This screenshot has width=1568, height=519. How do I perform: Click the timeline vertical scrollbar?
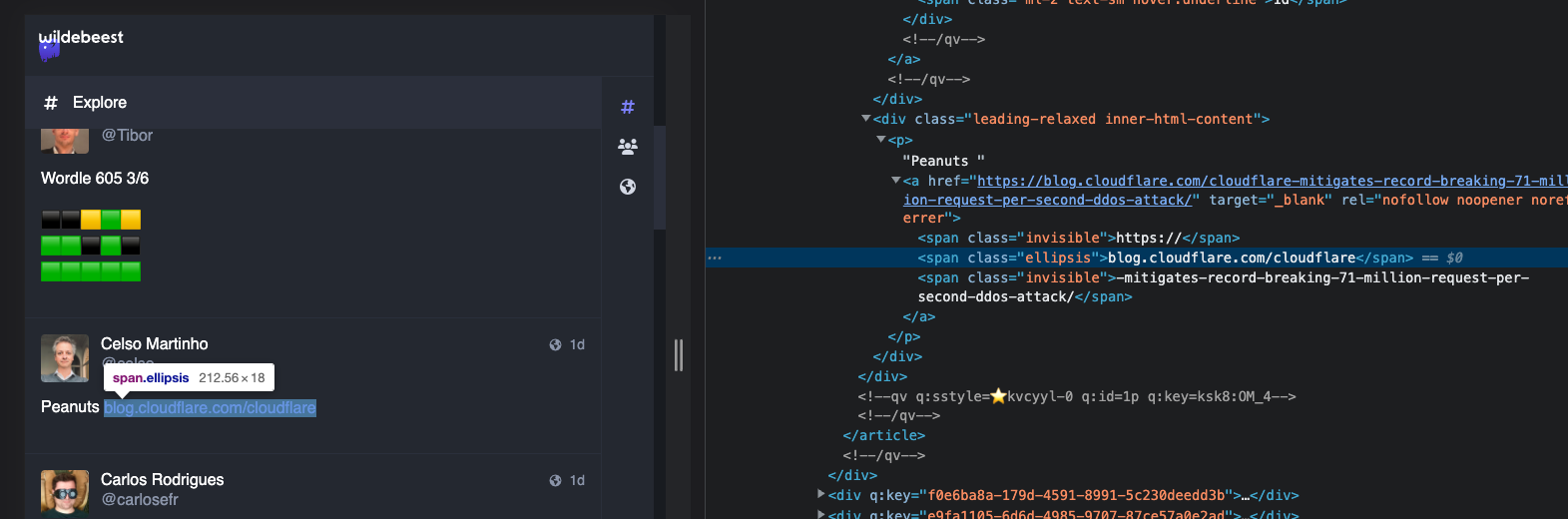(x=660, y=178)
